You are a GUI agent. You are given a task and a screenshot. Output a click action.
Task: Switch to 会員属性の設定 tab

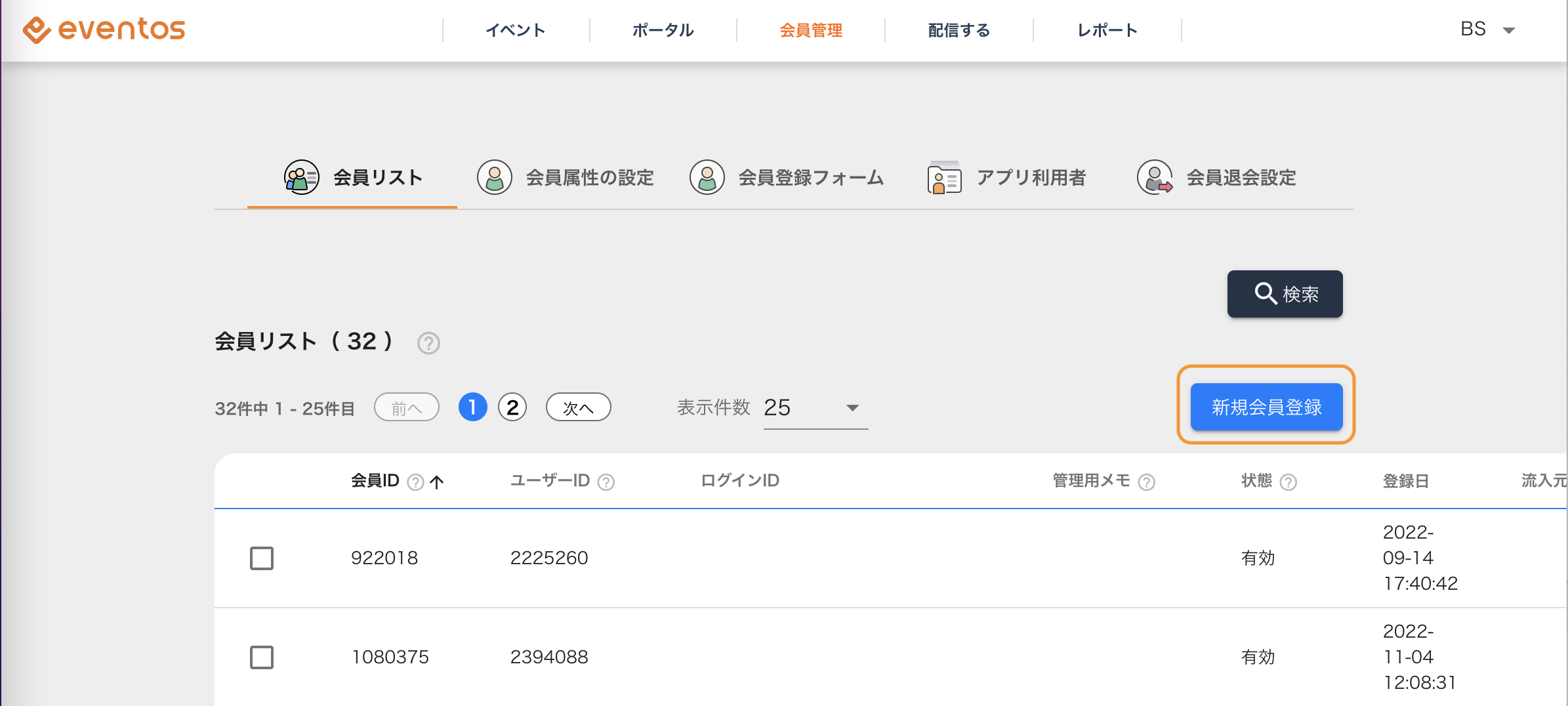click(x=566, y=177)
